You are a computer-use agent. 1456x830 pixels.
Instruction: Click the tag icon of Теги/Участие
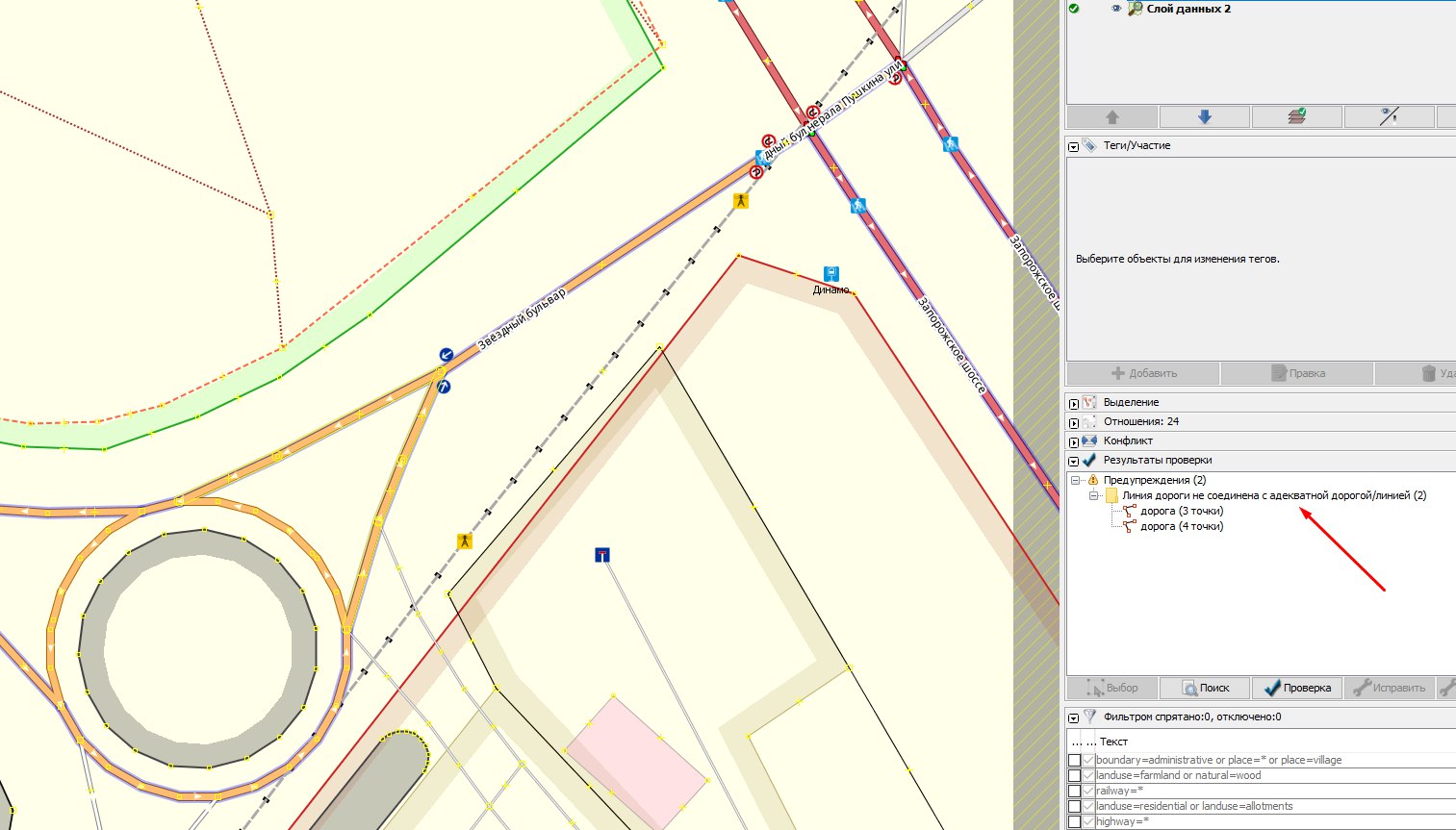click(x=1089, y=146)
